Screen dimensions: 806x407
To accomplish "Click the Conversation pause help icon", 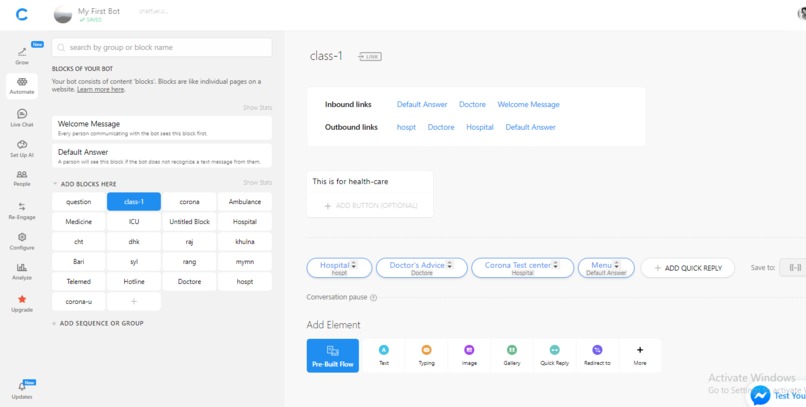I will click(x=373, y=298).
